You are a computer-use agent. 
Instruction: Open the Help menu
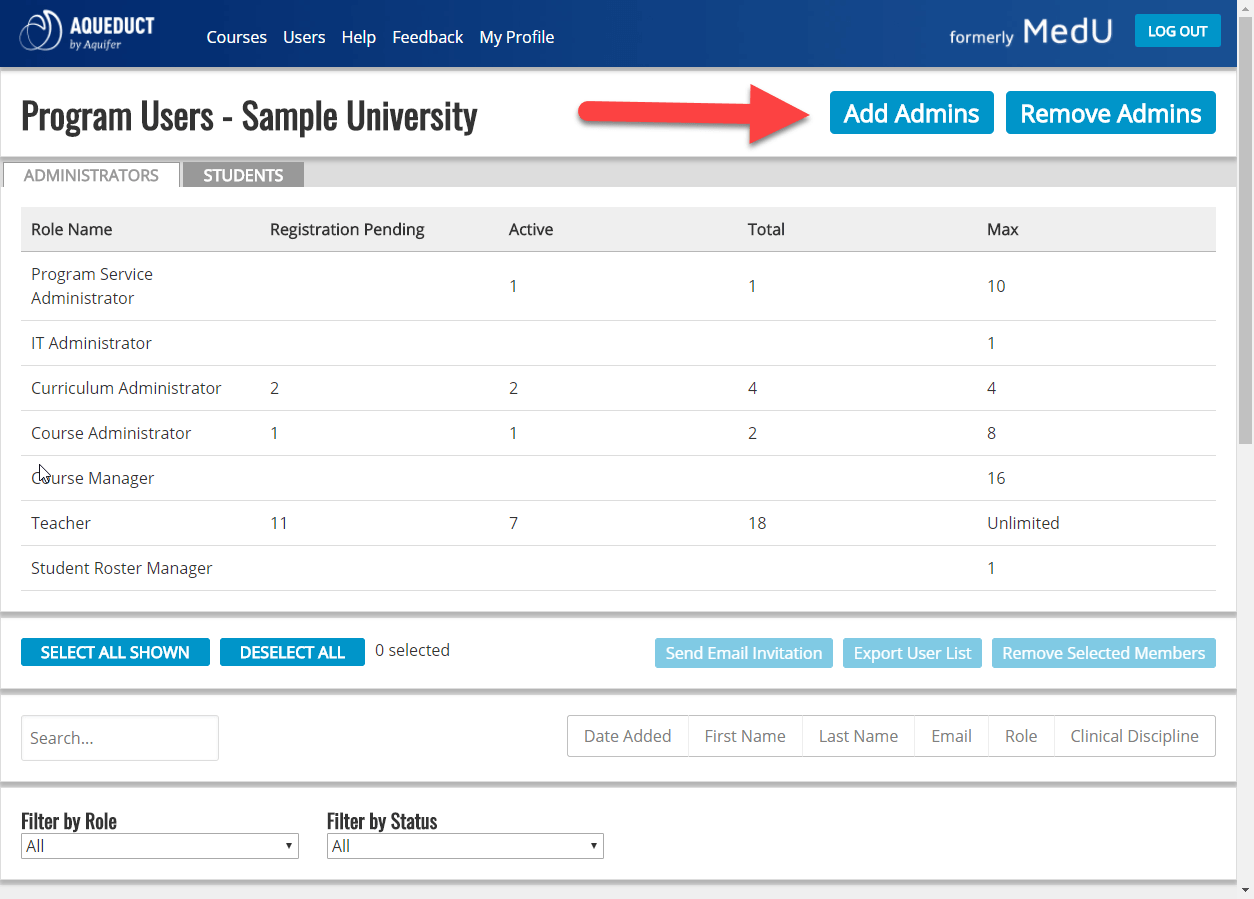(x=358, y=37)
